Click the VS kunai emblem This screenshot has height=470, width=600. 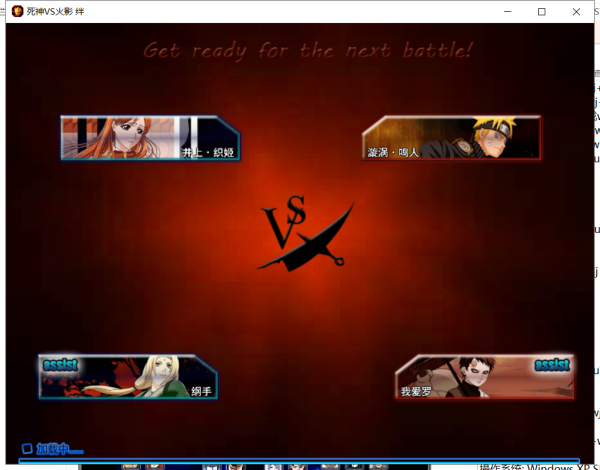(306, 233)
